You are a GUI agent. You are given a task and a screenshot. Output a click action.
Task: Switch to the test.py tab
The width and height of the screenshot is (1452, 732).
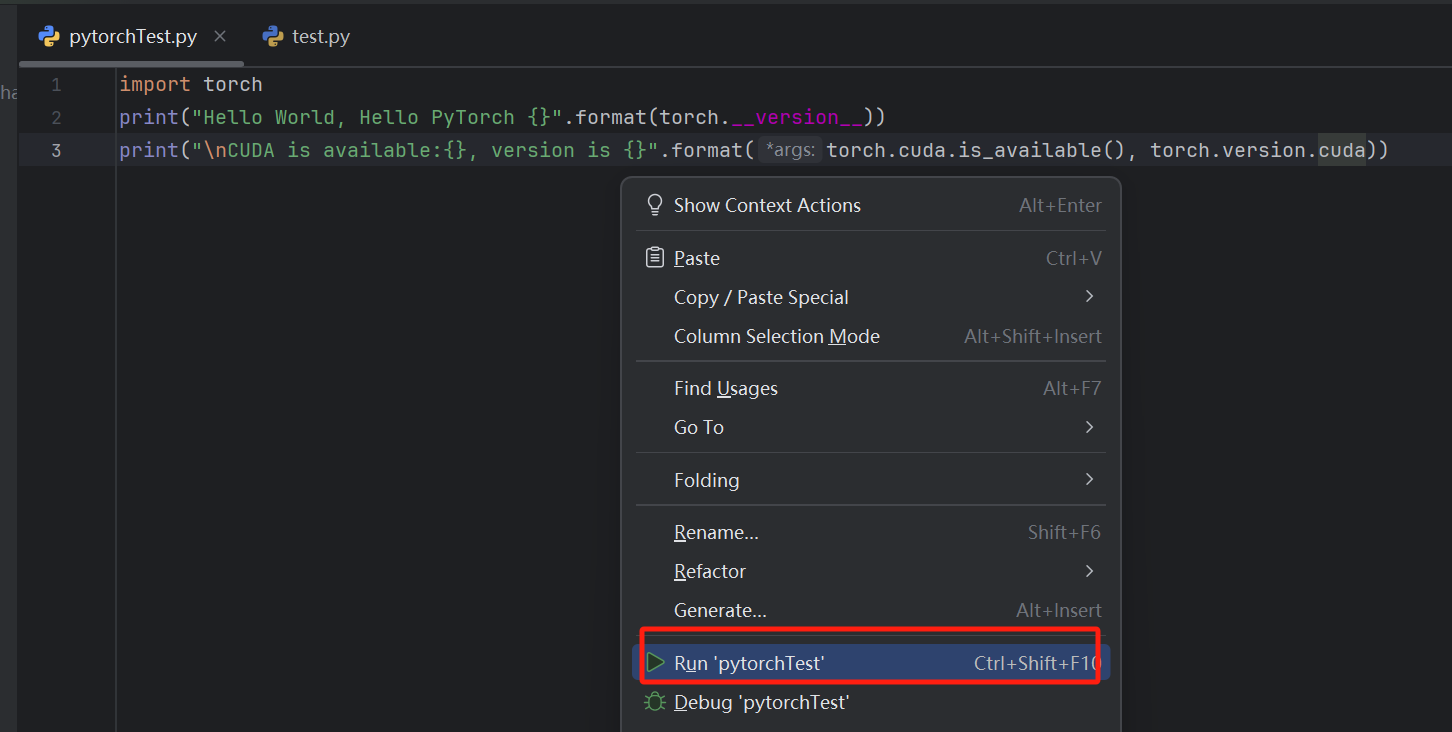tap(320, 37)
